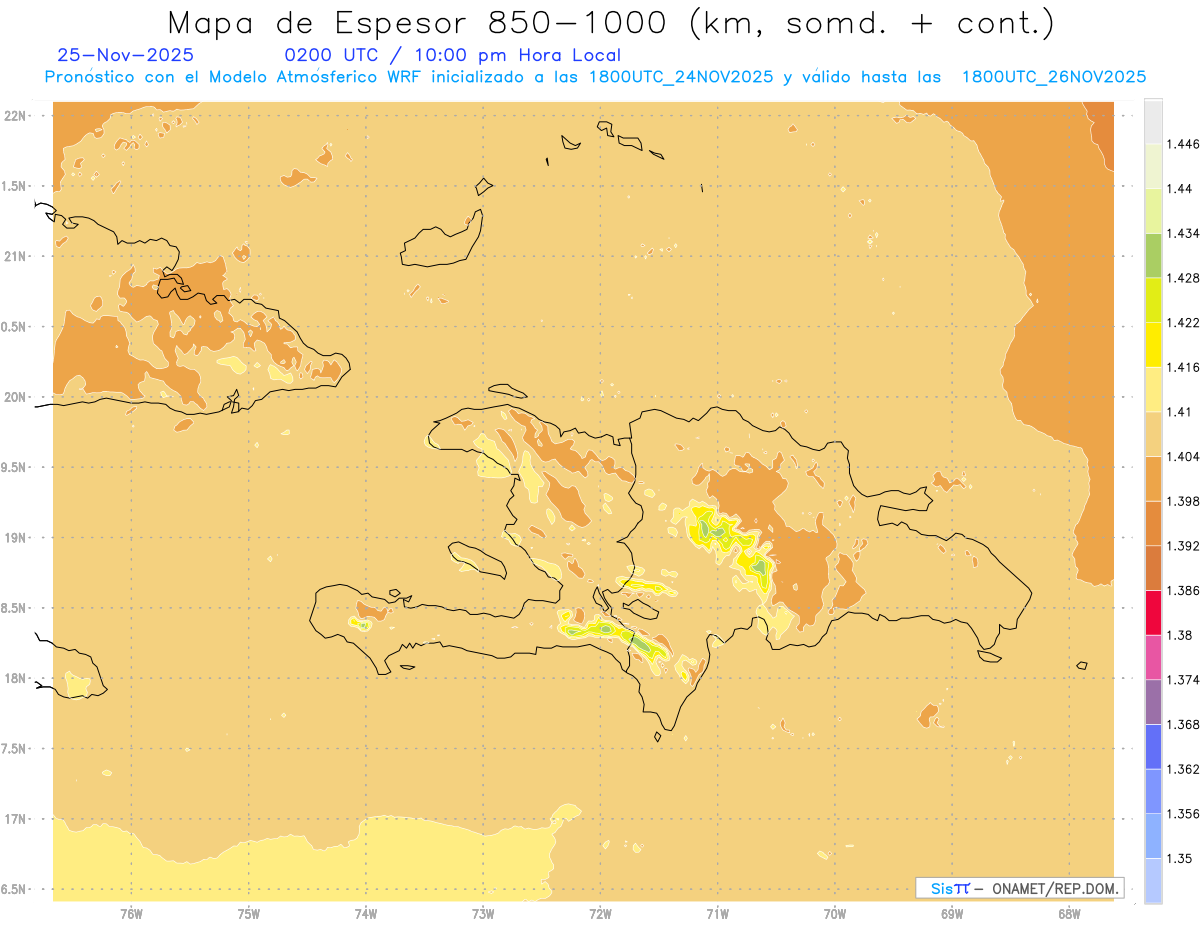
Task: Pick the pink legend band above 1.374
Action: (x=1153, y=657)
